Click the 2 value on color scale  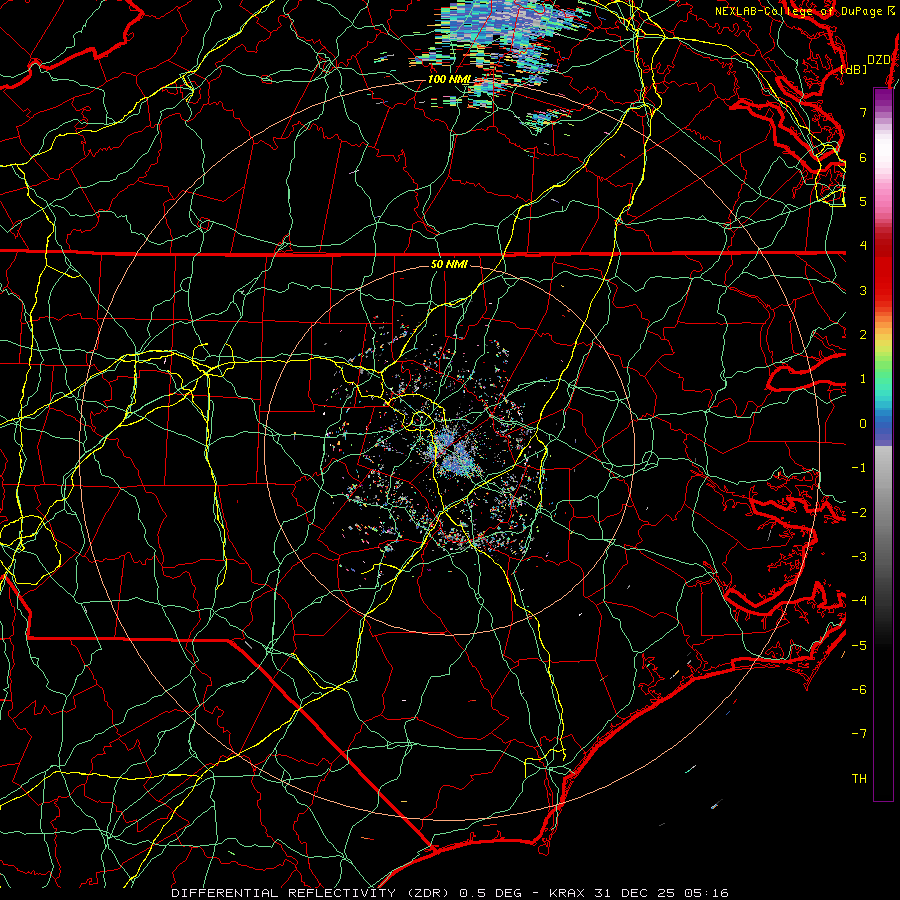click(863, 335)
